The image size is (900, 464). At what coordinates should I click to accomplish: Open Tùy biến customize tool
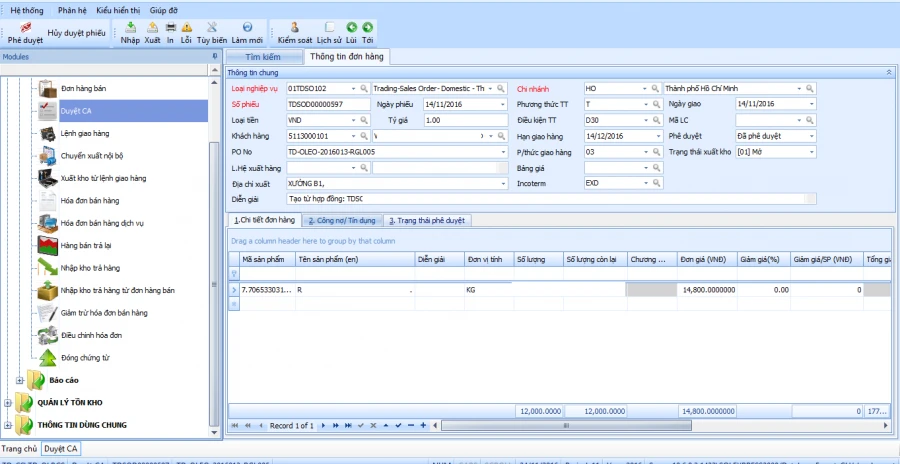tap(212, 33)
